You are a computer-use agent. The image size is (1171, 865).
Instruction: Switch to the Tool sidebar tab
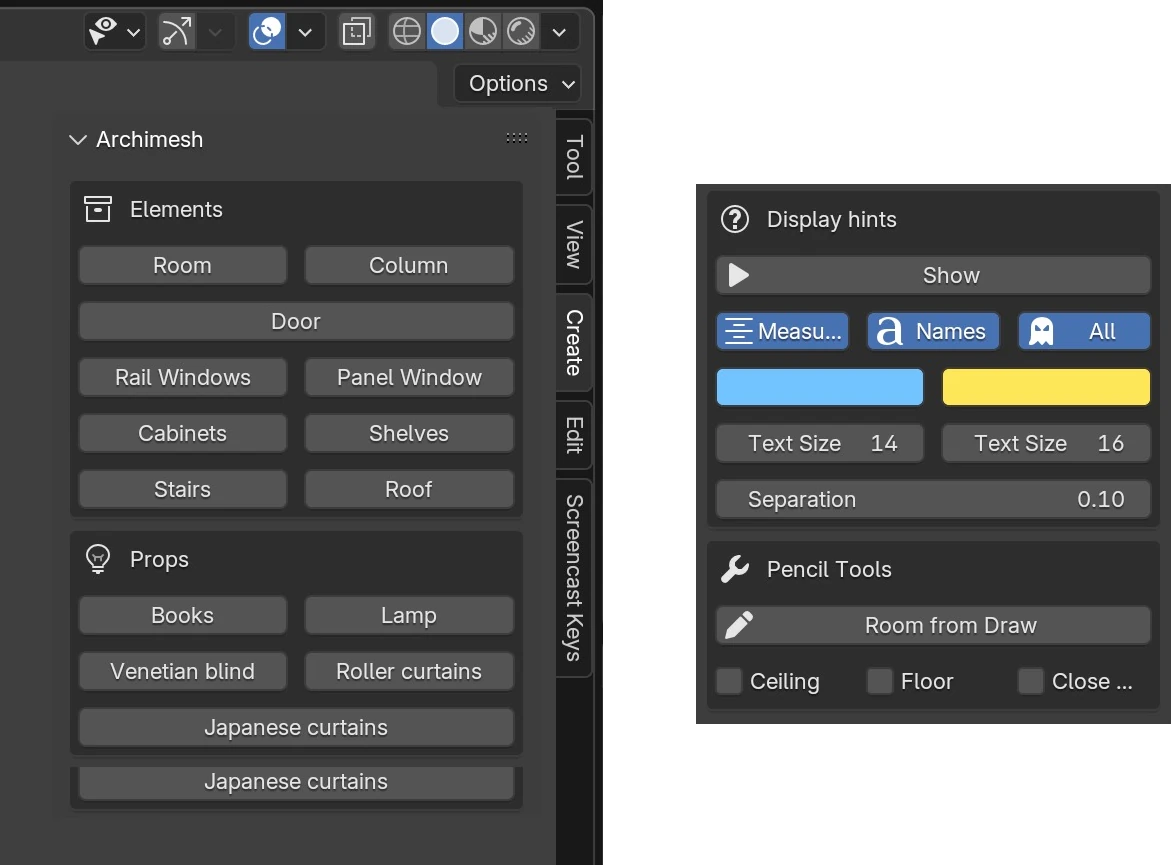point(574,157)
